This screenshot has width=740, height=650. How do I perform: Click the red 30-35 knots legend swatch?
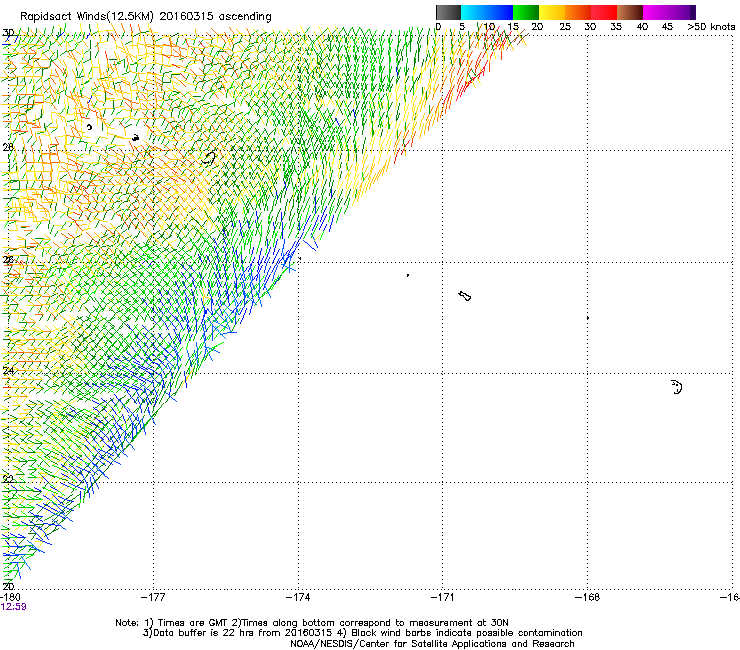[604, 12]
